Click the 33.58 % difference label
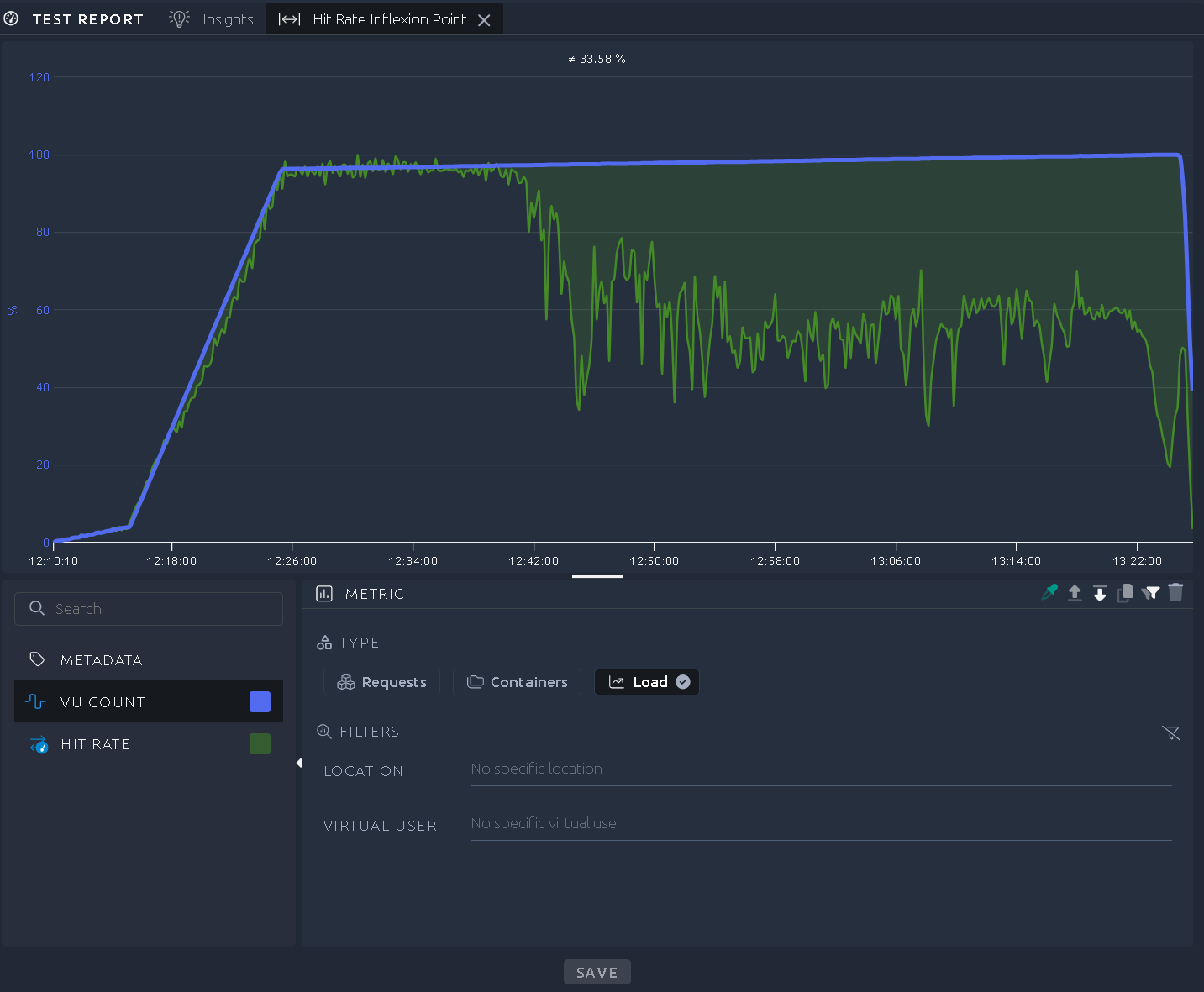Screen dimensions: 1204x992 597,59
